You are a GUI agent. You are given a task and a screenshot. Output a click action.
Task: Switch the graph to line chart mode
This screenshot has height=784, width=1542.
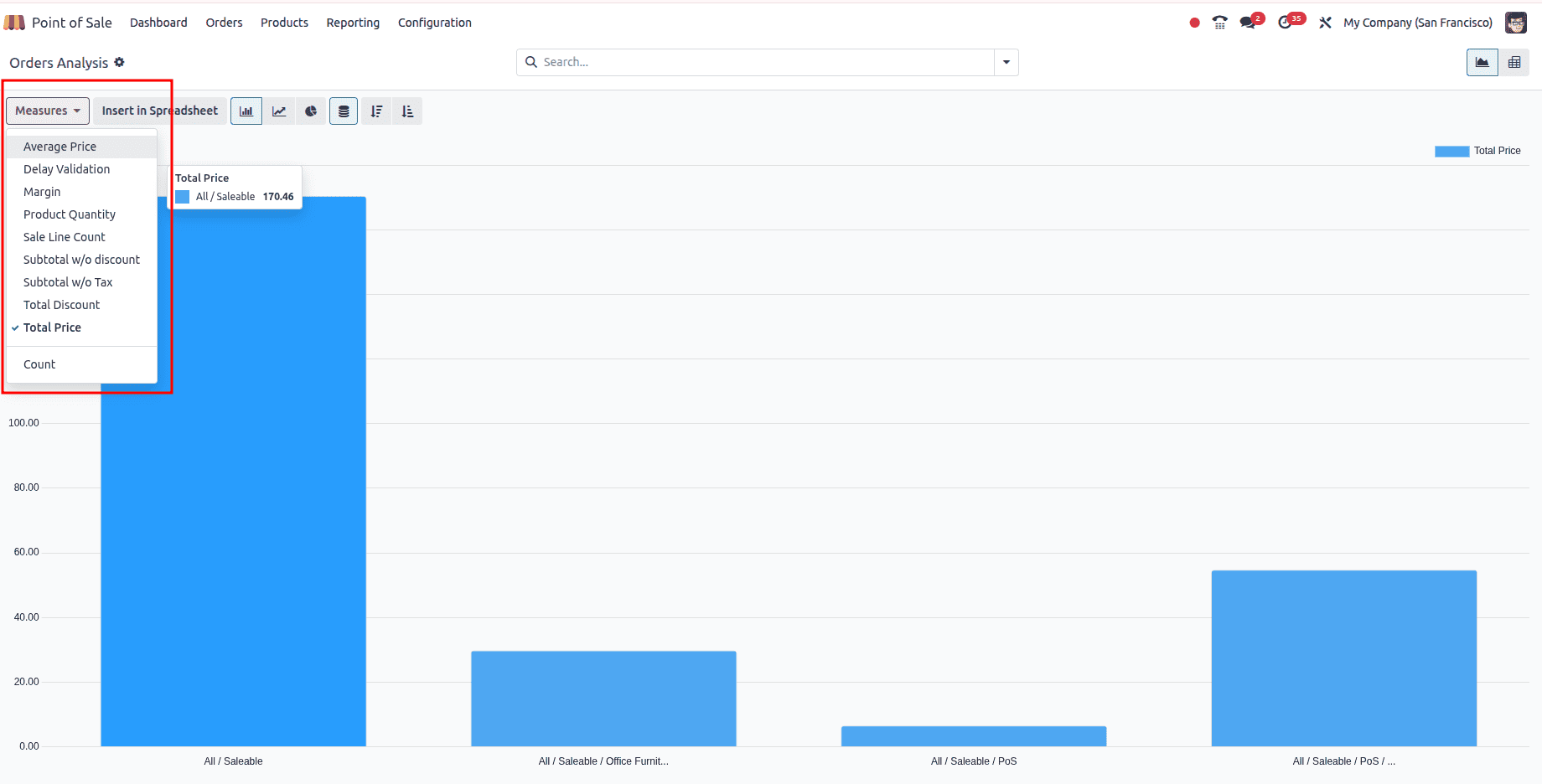coord(279,111)
